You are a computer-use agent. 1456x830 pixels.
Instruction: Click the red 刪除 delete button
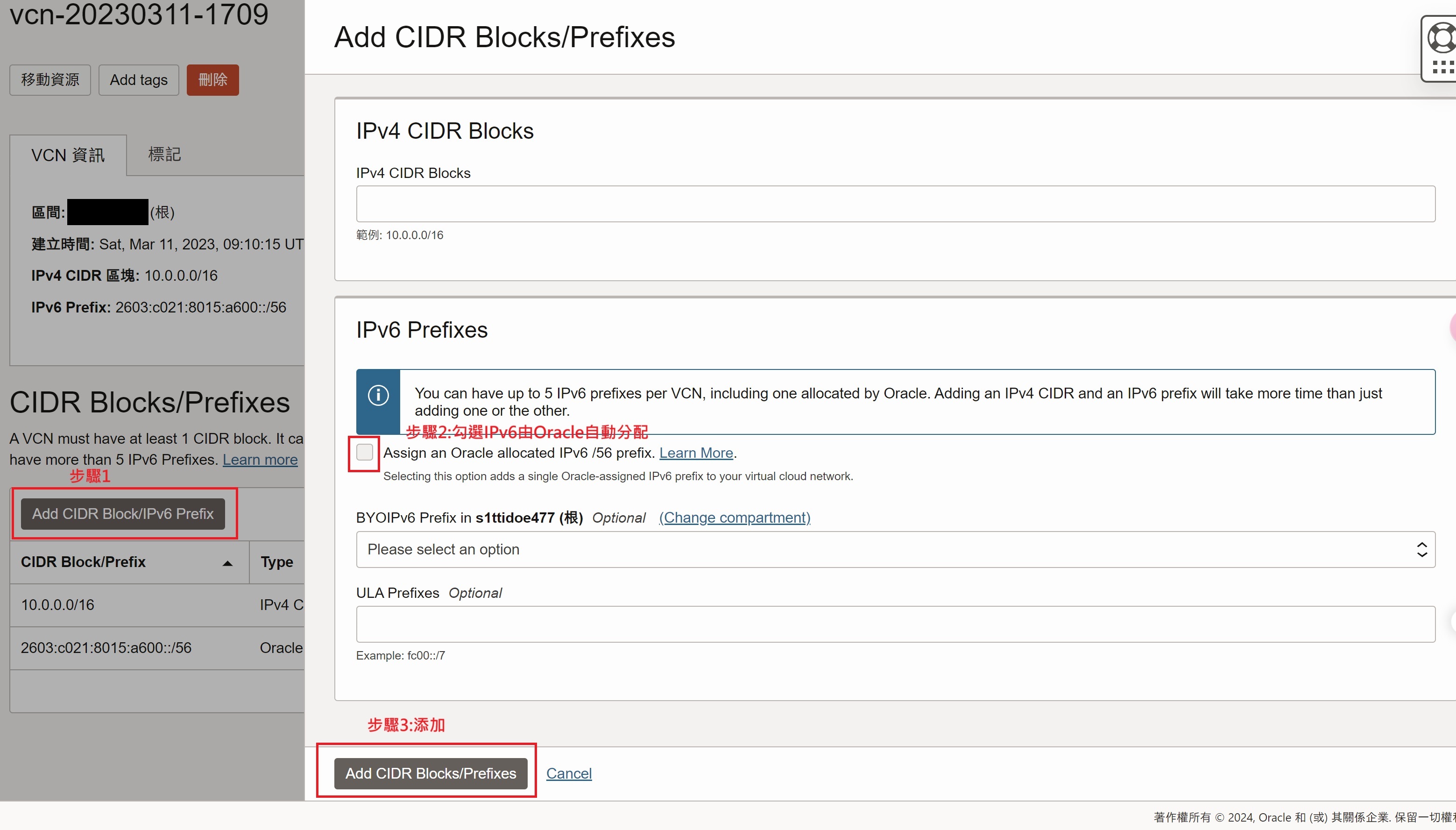pyautogui.click(x=212, y=80)
